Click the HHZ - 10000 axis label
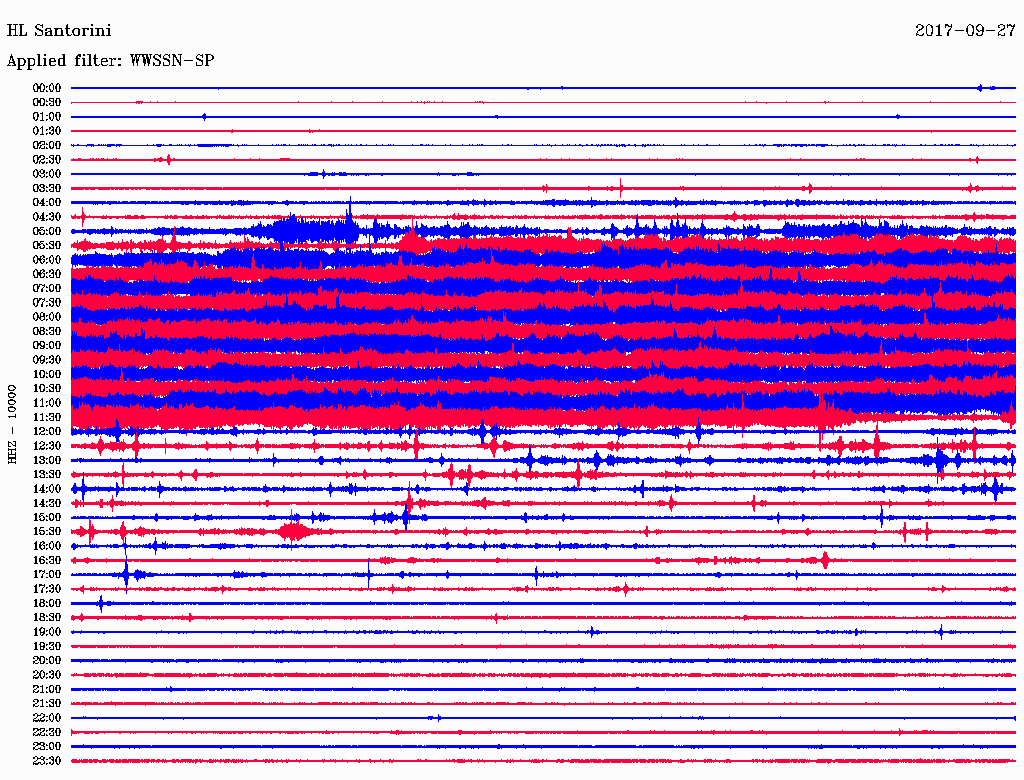The height and width of the screenshot is (780, 1024). coord(12,425)
